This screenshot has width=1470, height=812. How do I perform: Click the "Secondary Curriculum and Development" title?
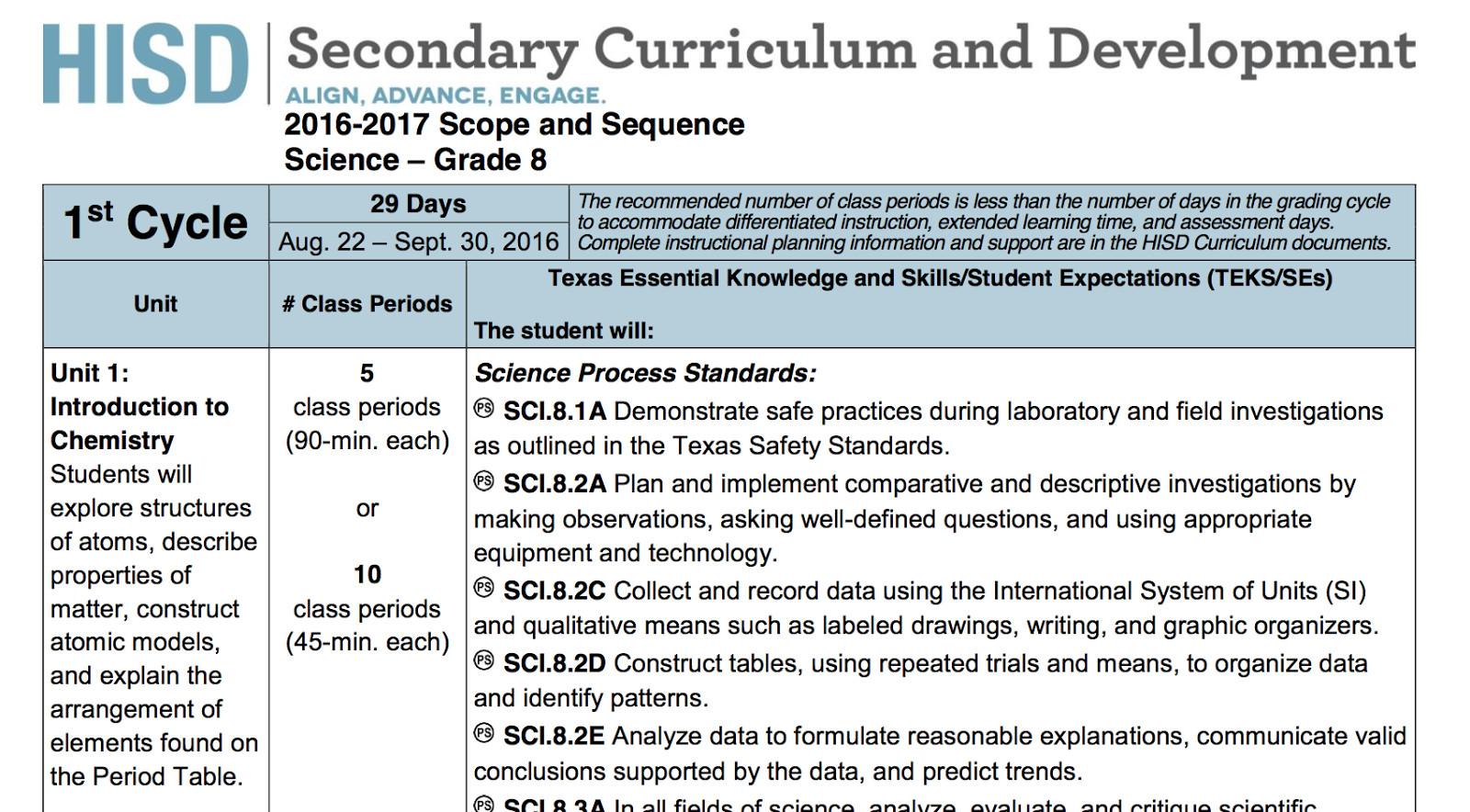851,50
